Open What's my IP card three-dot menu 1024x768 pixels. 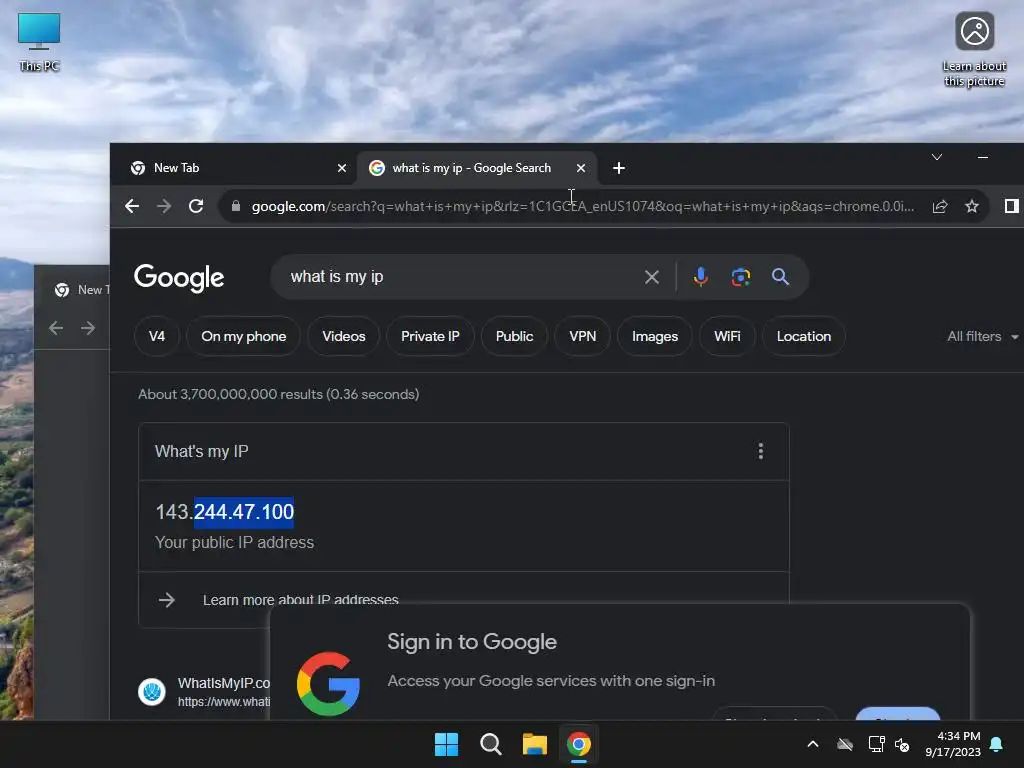click(x=761, y=451)
